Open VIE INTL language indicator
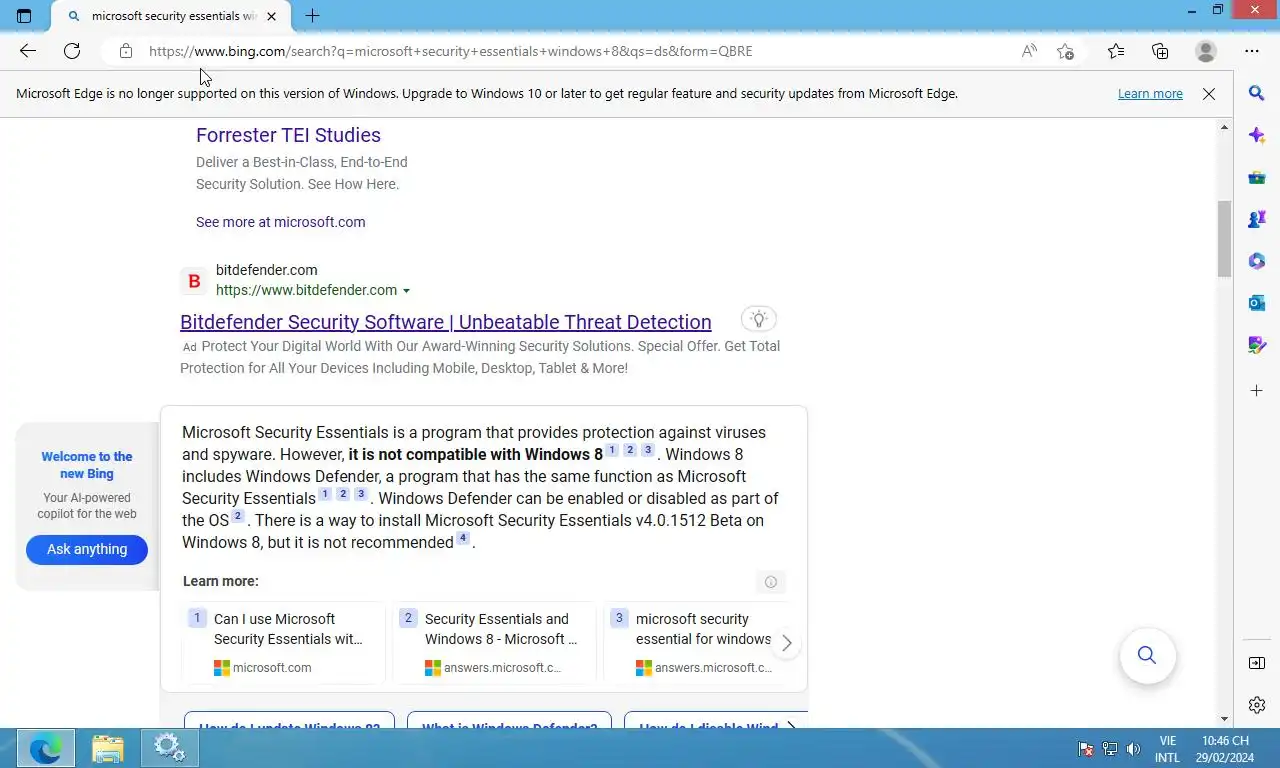The image size is (1280, 768). (1167, 749)
